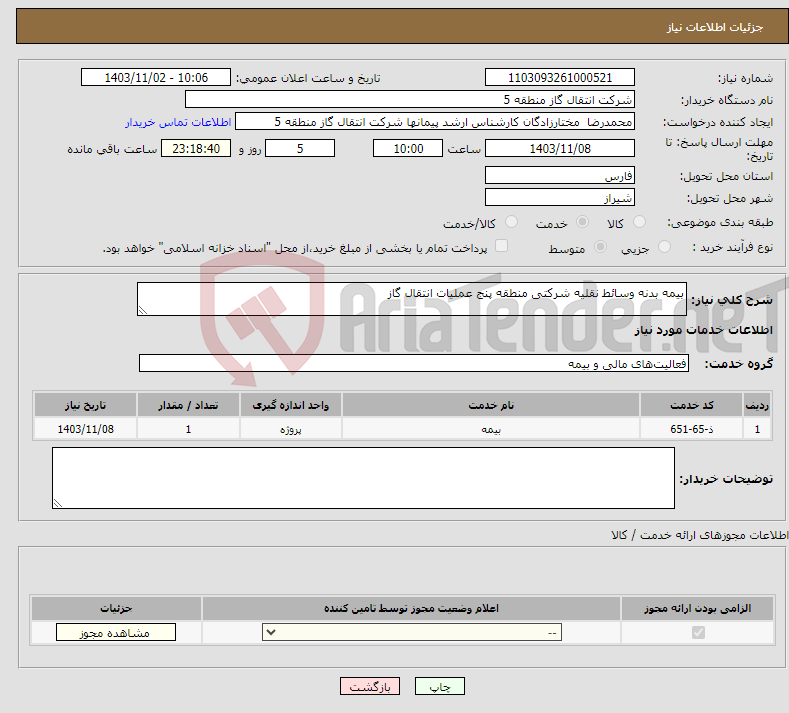Click the کد خدمت column header

point(691,405)
